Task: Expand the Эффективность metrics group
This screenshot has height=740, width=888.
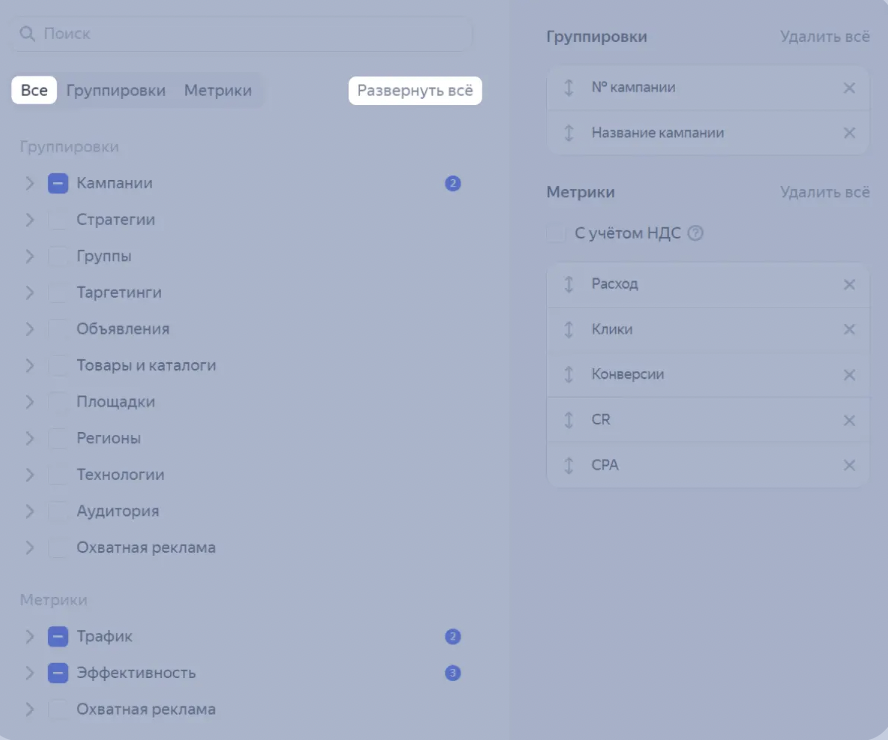Action: (29, 673)
